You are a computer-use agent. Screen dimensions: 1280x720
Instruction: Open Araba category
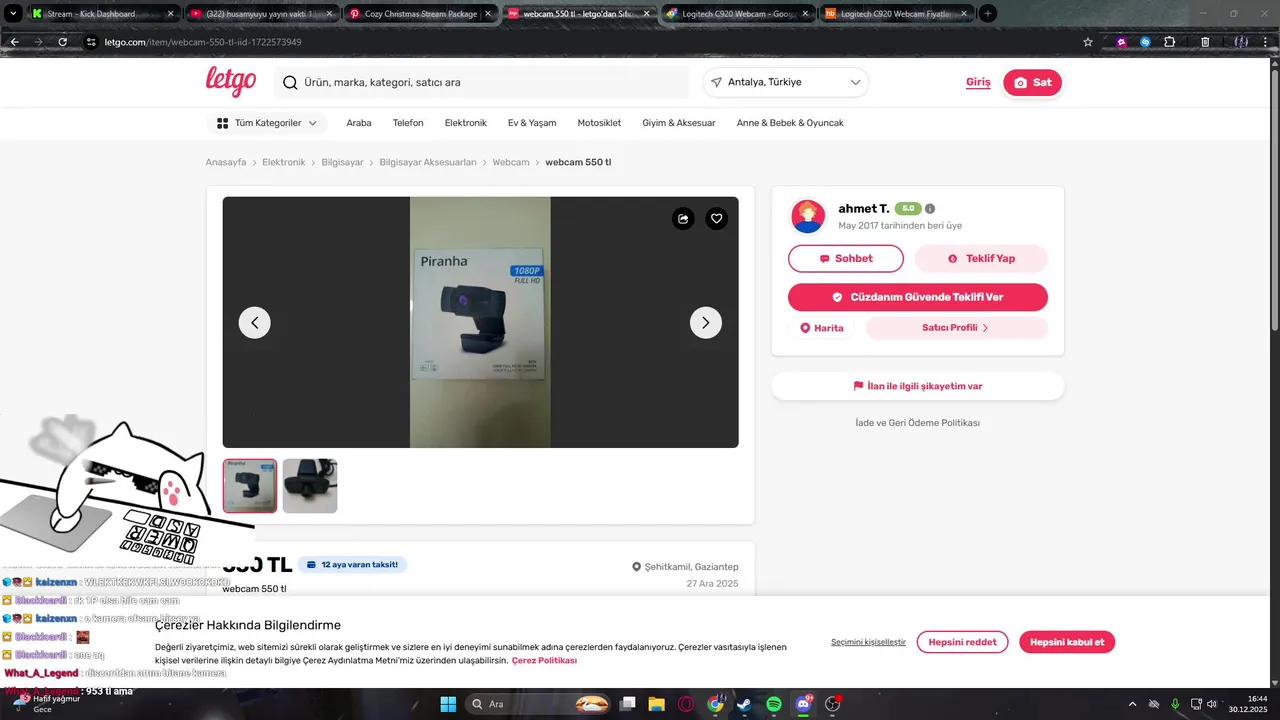coord(359,123)
